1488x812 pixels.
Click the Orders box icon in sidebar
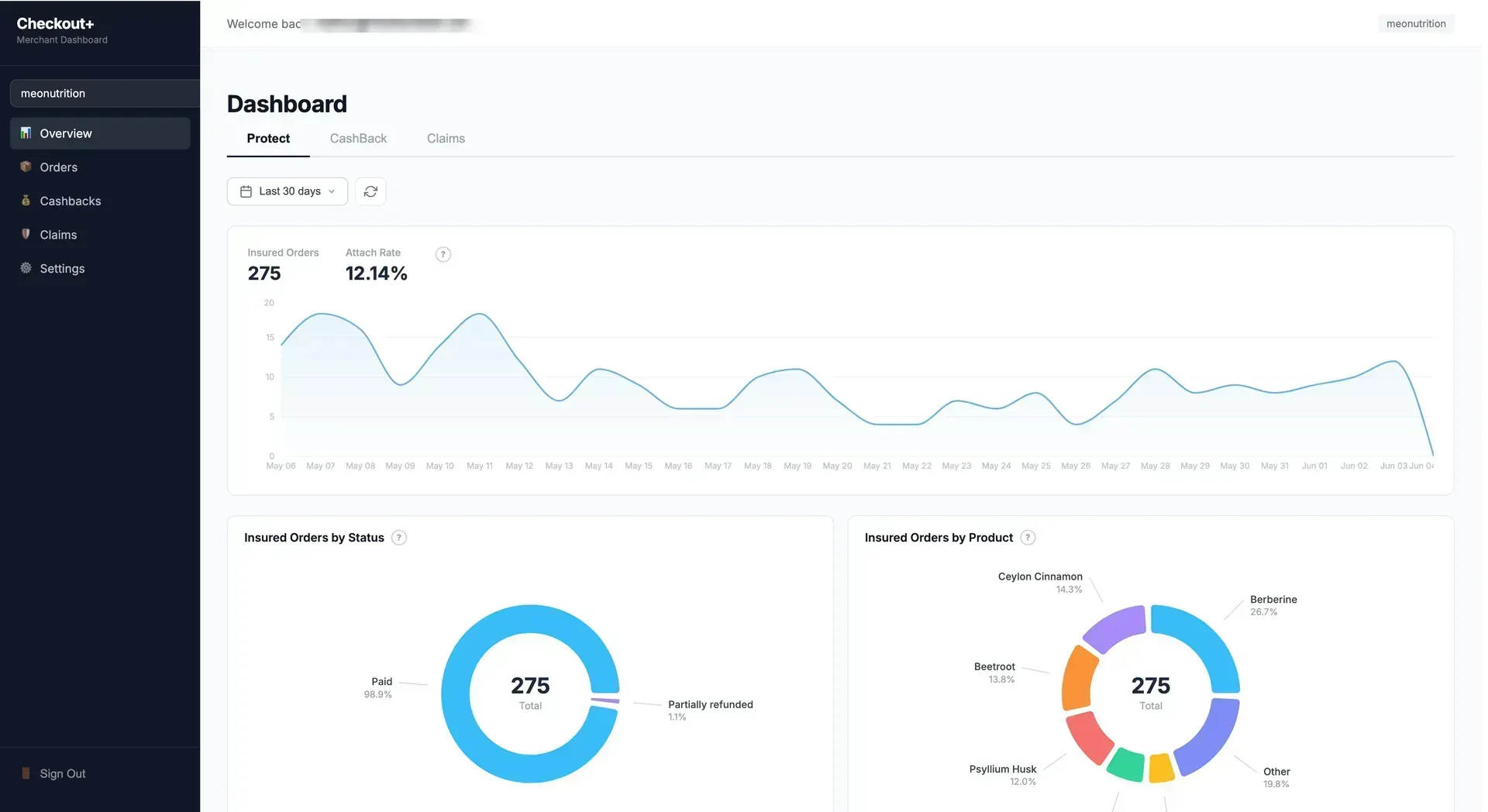(x=26, y=167)
